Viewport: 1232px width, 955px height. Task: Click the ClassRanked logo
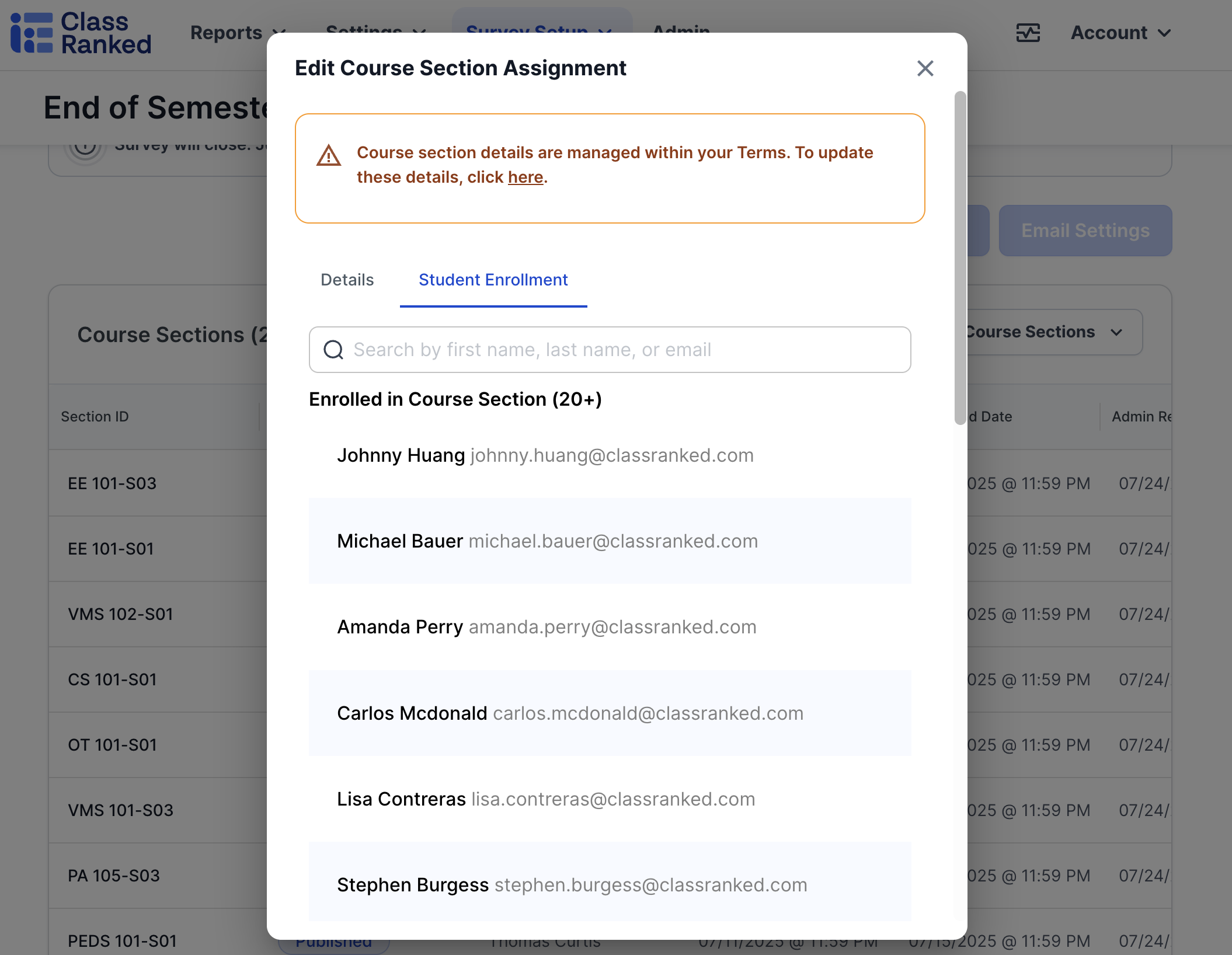coord(81,33)
